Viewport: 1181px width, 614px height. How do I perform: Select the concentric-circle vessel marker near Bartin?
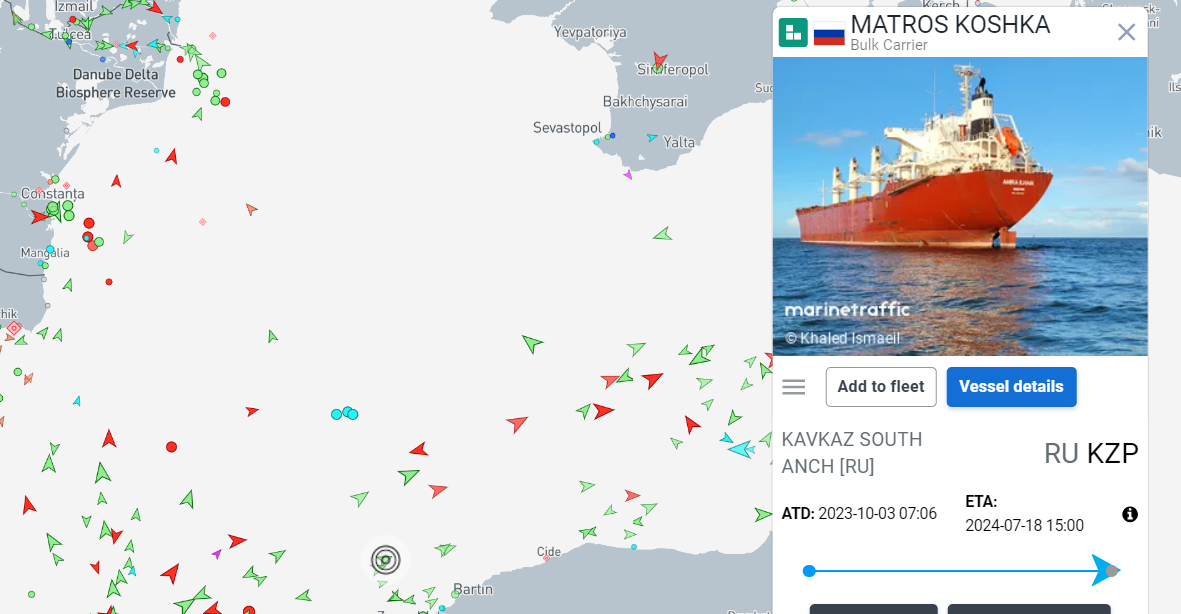point(385,559)
